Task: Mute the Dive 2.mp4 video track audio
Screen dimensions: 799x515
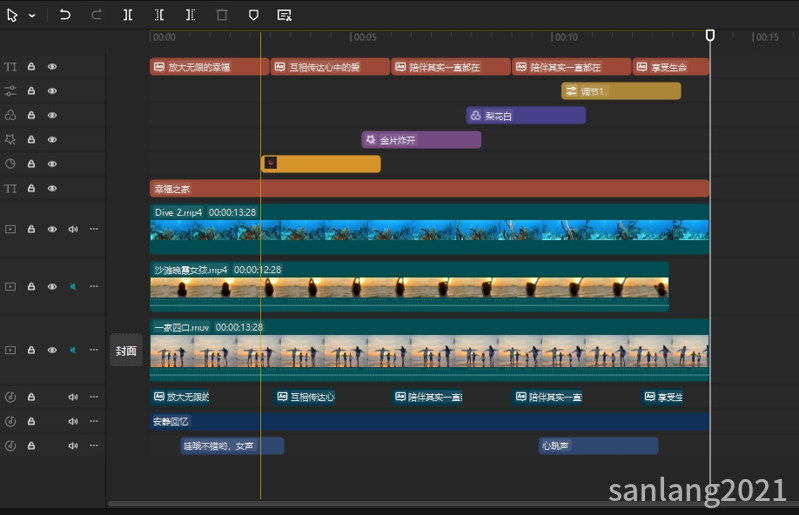Action: pos(73,229)
